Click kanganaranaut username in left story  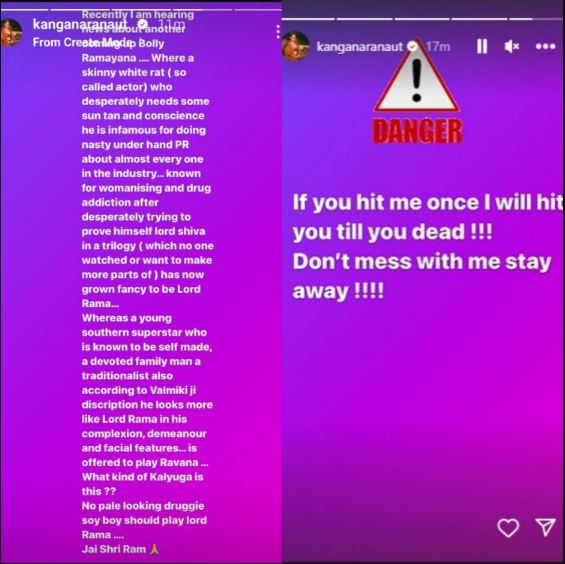tap(80, 25)
